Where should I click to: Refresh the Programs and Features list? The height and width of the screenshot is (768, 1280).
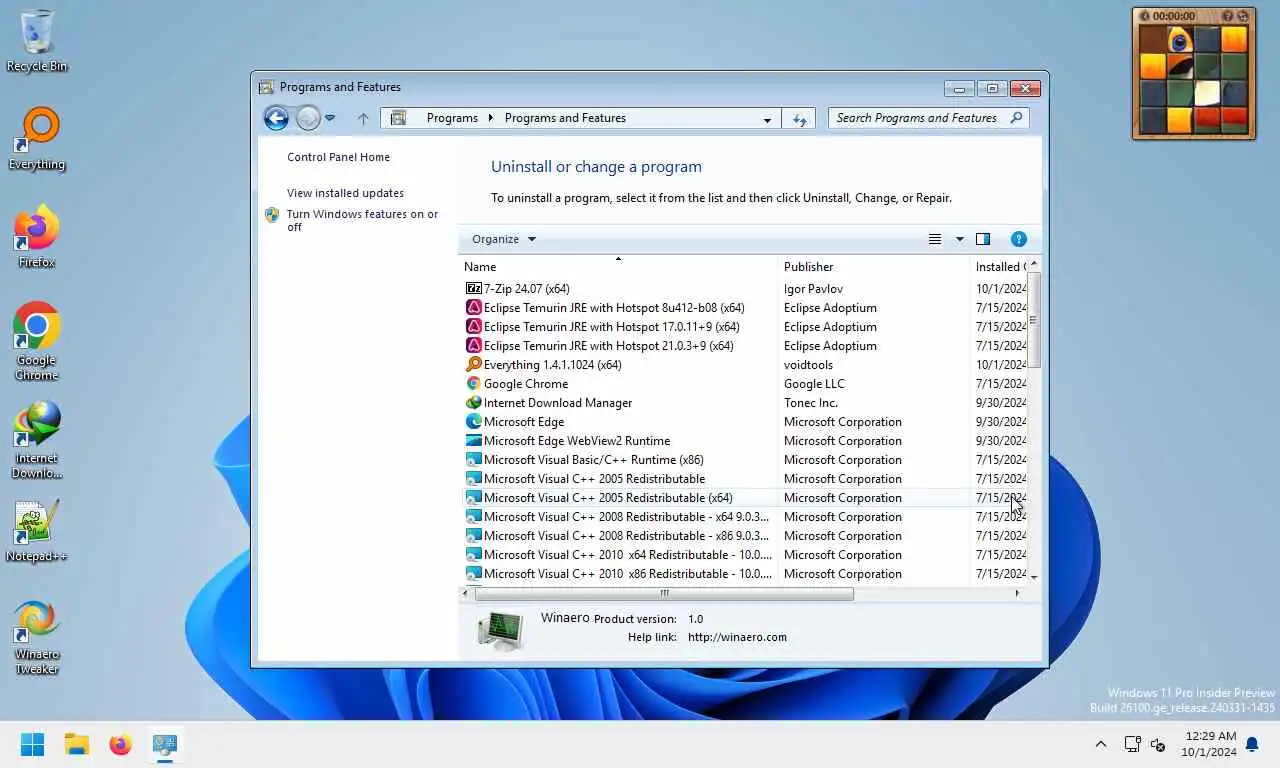point(799,118)
